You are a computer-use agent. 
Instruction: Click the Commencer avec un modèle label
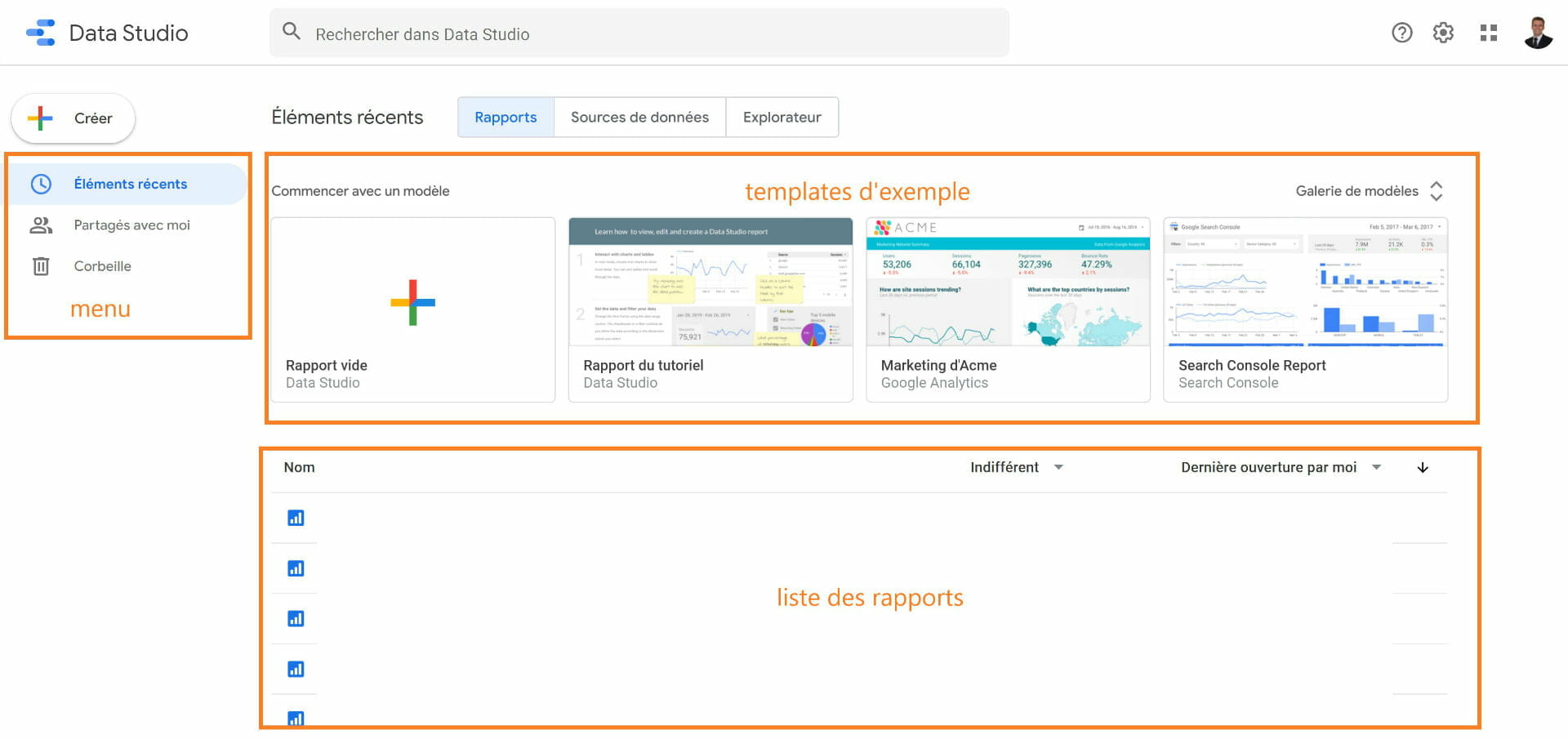(360, 191)
